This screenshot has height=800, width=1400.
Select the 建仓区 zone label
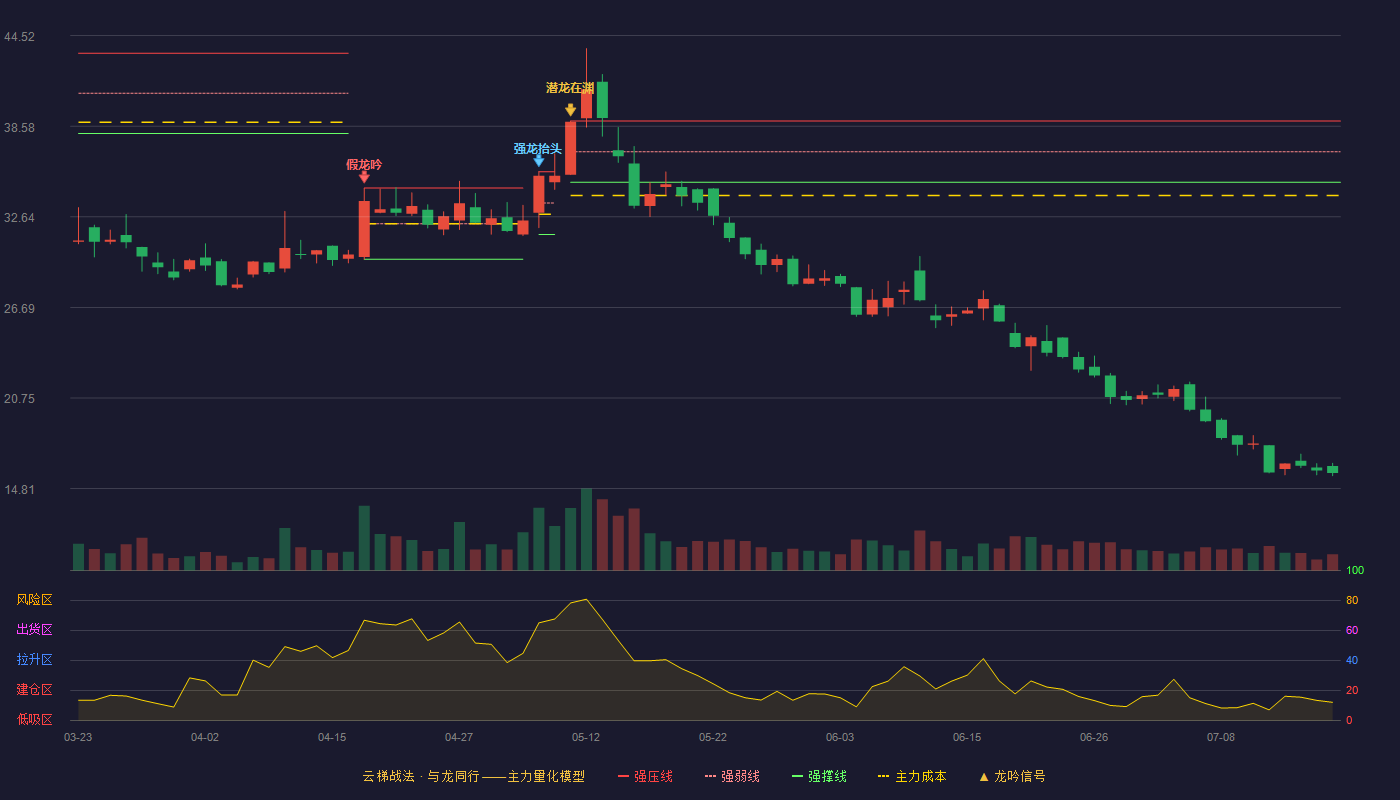coord(34,690)
